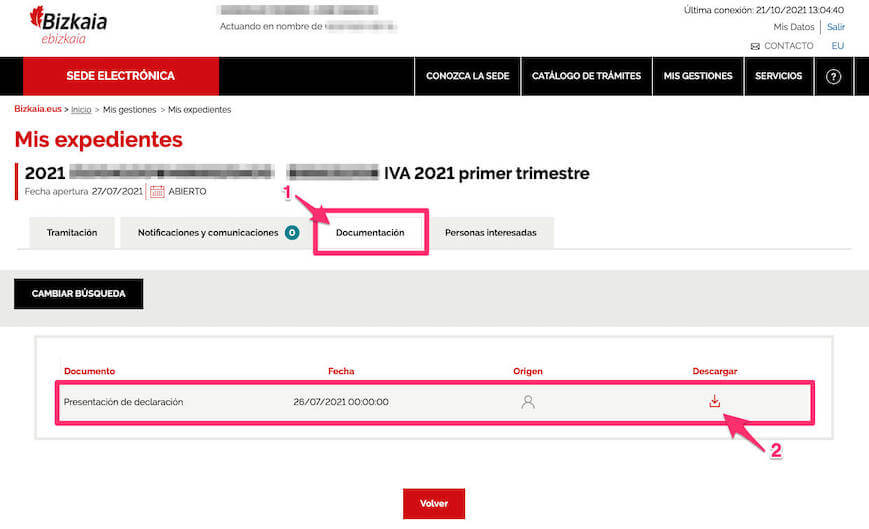Click the Documento column header
This screenshot has height=529, width=869.
[x=89, y=371]
